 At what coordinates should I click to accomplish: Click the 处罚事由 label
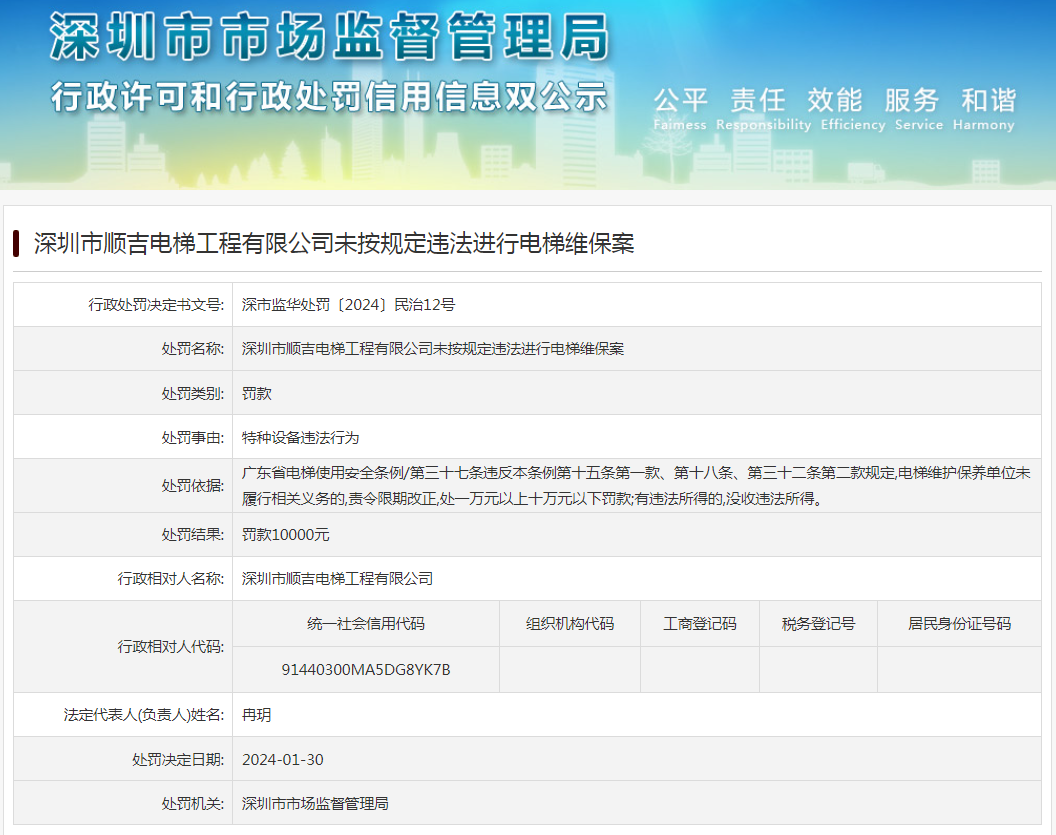(193, 438)
